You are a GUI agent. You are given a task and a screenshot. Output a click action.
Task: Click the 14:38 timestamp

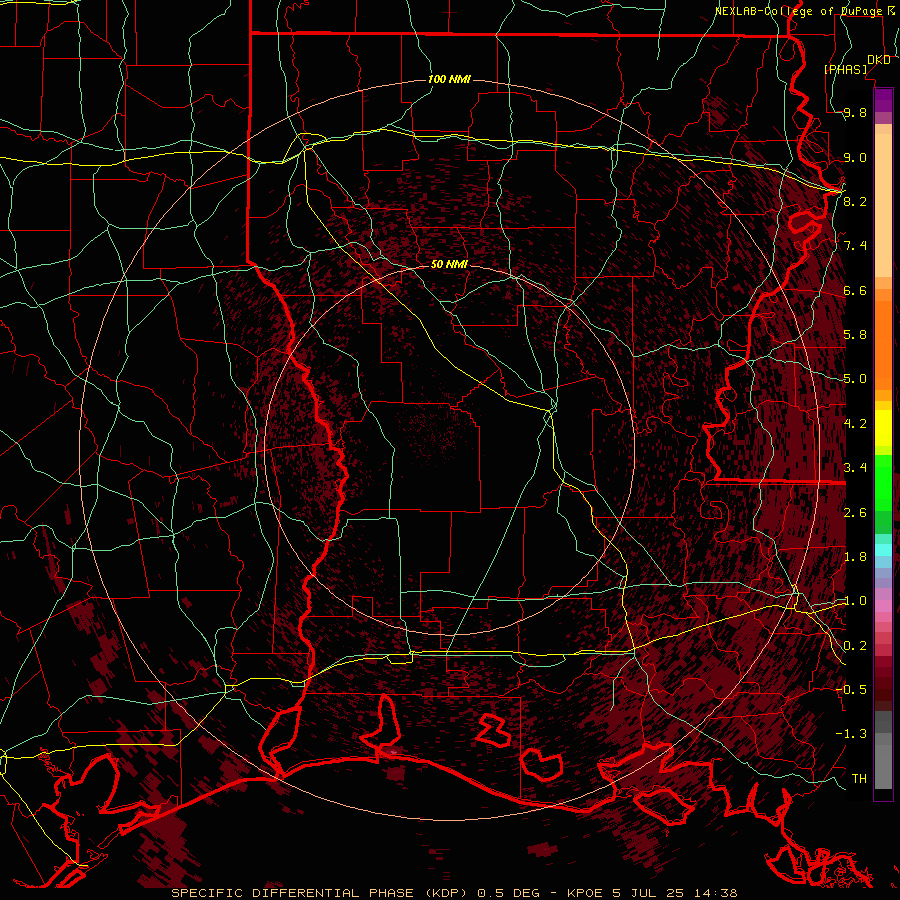pos(717,893)
